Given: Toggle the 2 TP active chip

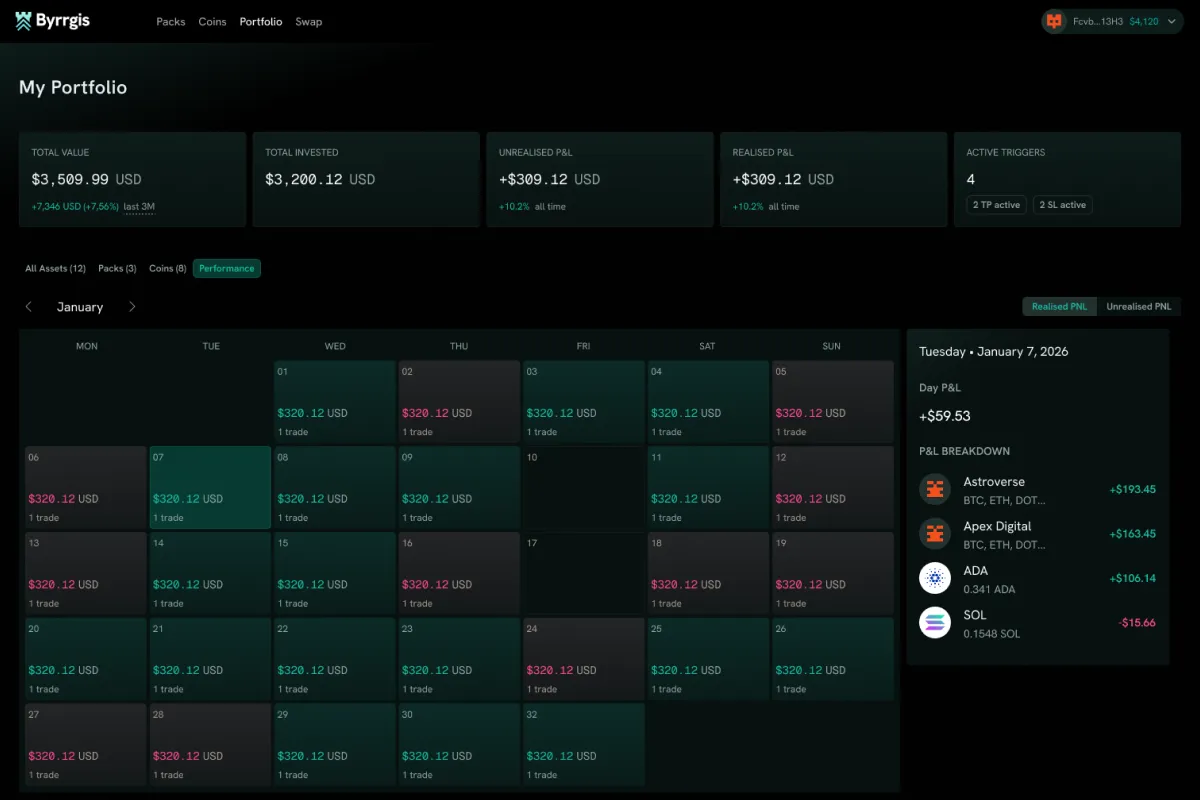Looking at the screenshot, I should [x=996, y=205].
